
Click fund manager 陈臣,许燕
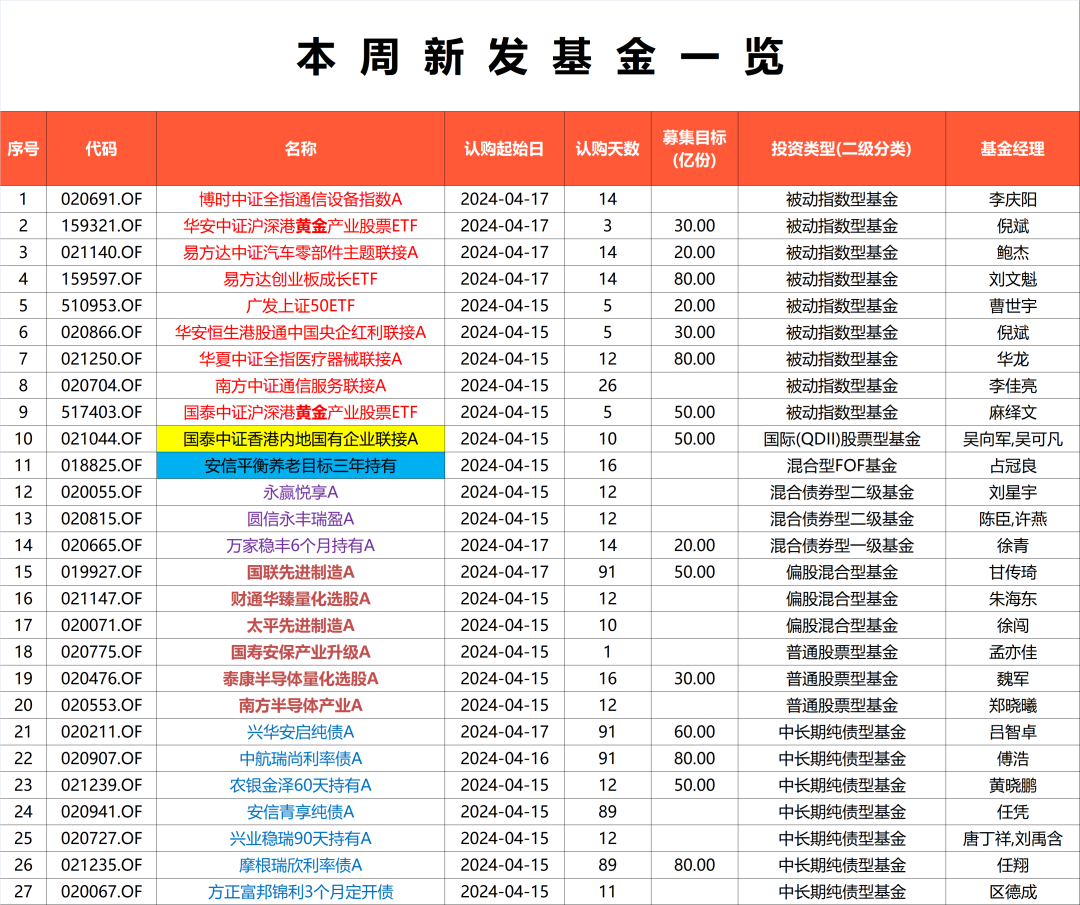(x=1012, y=519)
